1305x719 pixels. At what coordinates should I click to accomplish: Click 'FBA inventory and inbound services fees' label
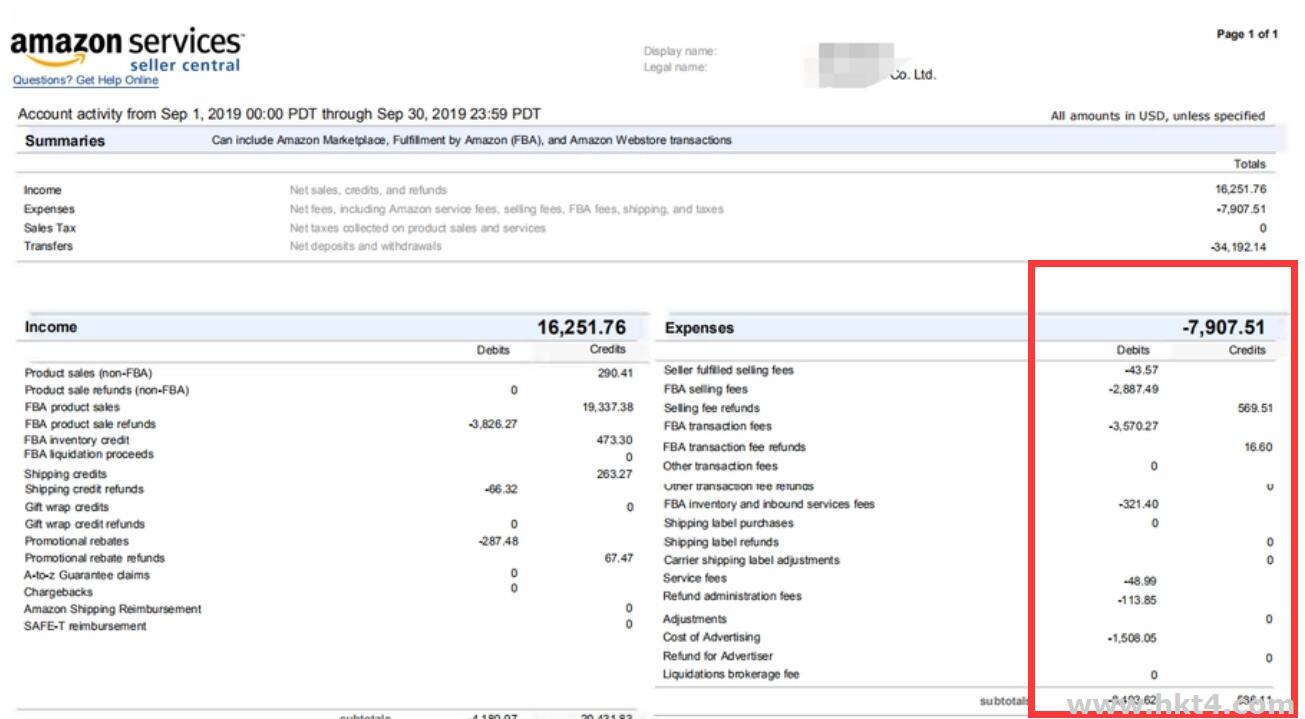click(769, 504)
